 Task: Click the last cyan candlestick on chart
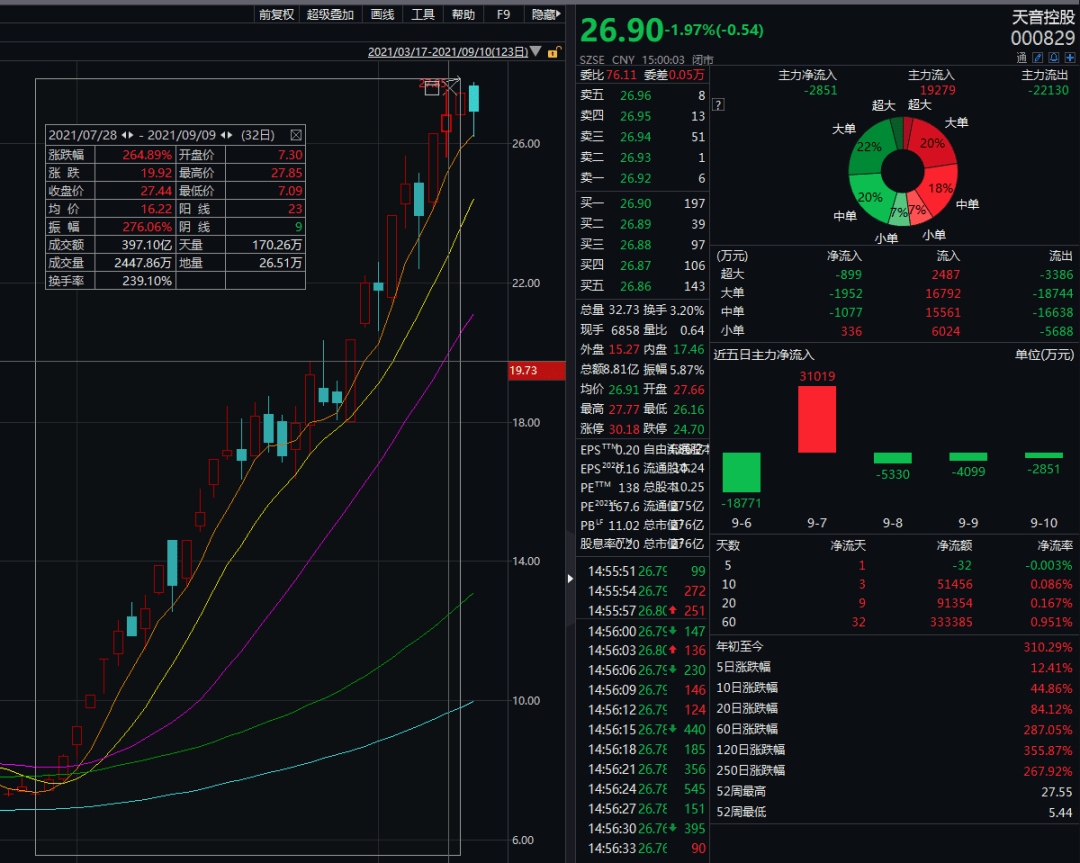[x=474, y=98]
